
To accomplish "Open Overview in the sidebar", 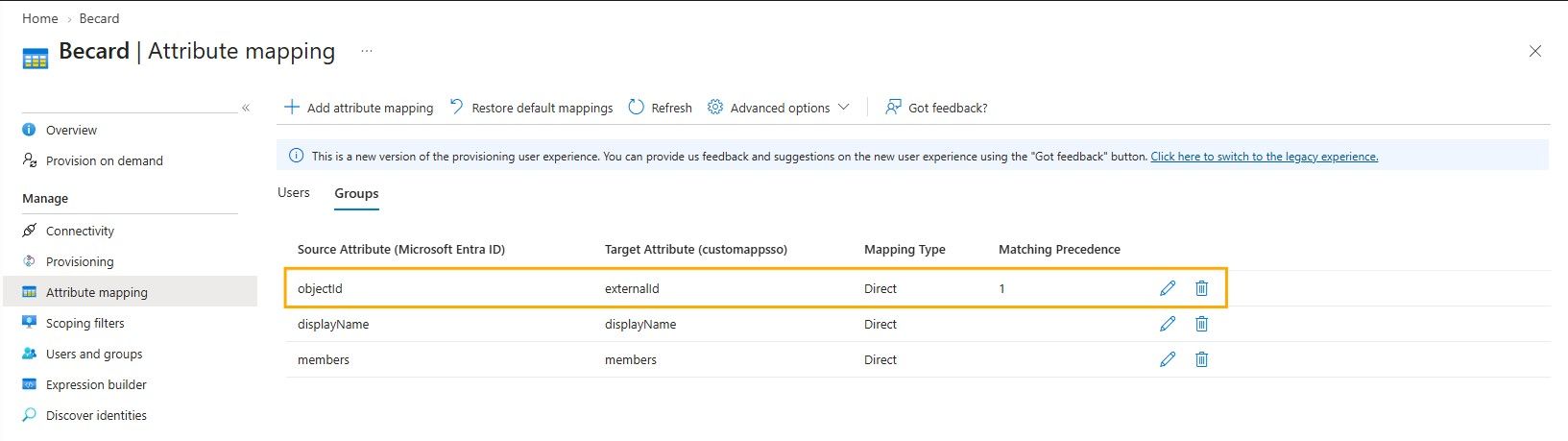I will pos(71,130).
